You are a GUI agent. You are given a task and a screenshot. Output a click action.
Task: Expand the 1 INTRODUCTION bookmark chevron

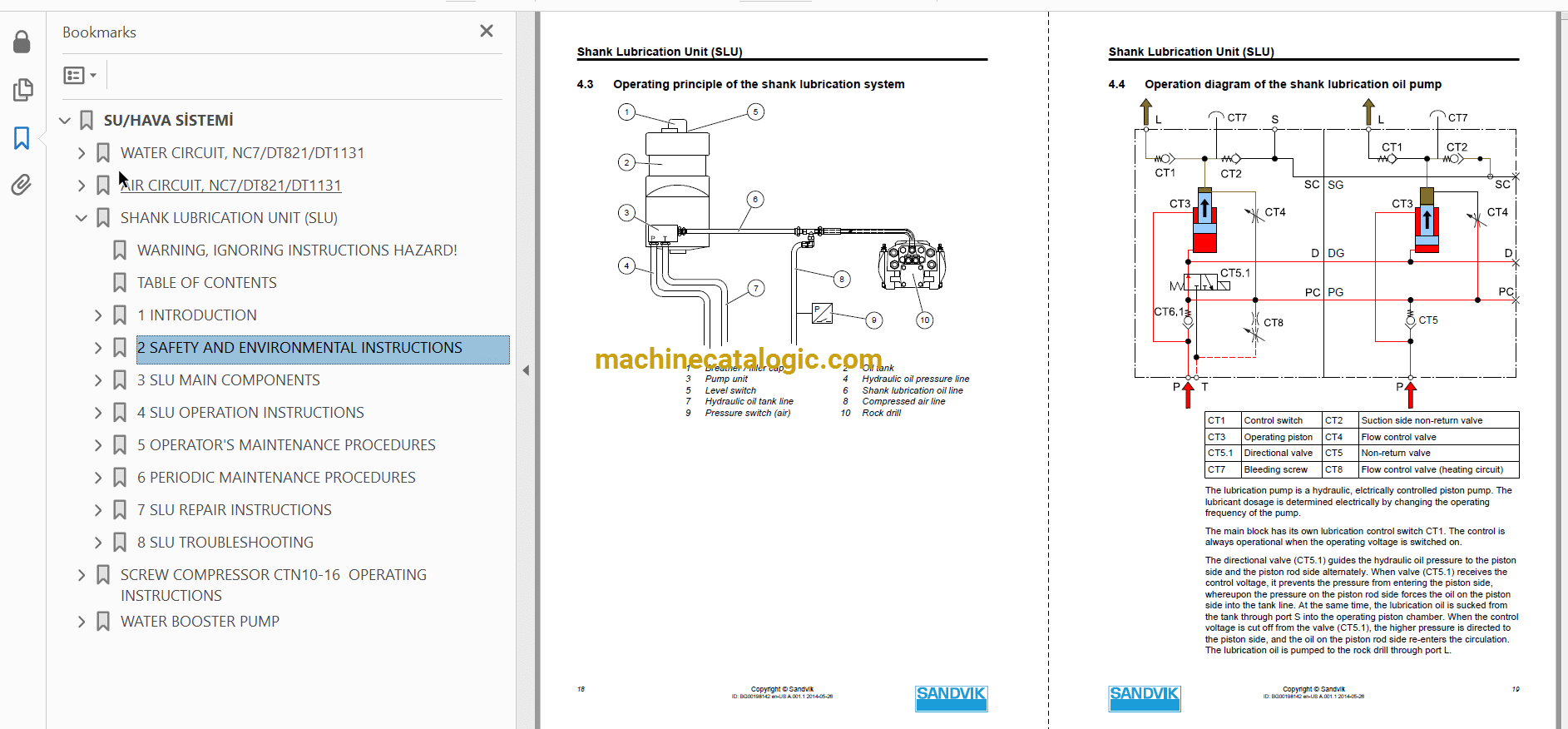pos(98,315)
